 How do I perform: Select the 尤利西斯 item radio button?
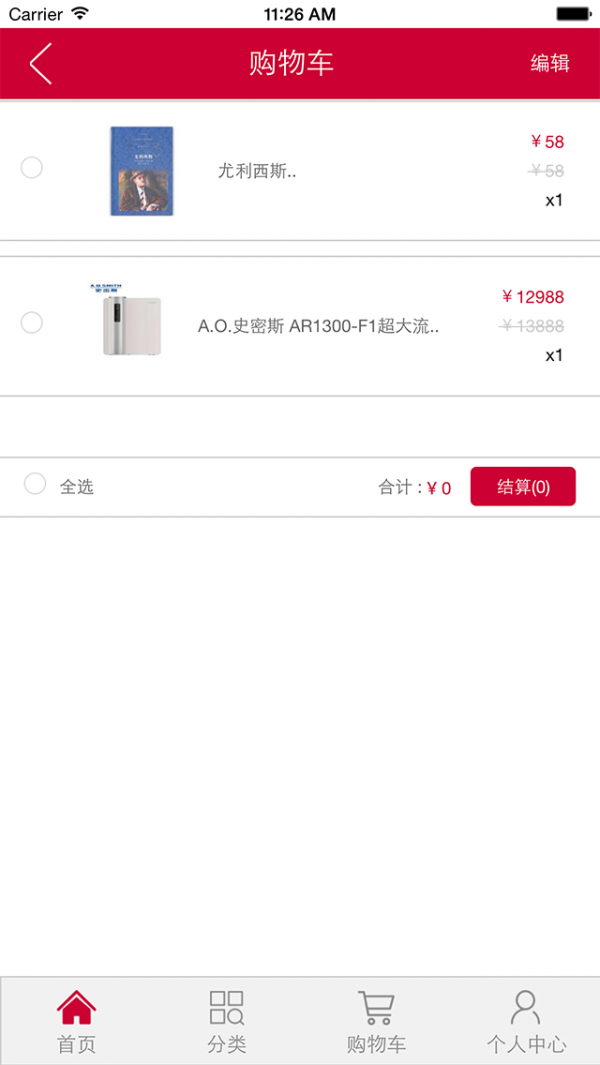tap(32, 168)
